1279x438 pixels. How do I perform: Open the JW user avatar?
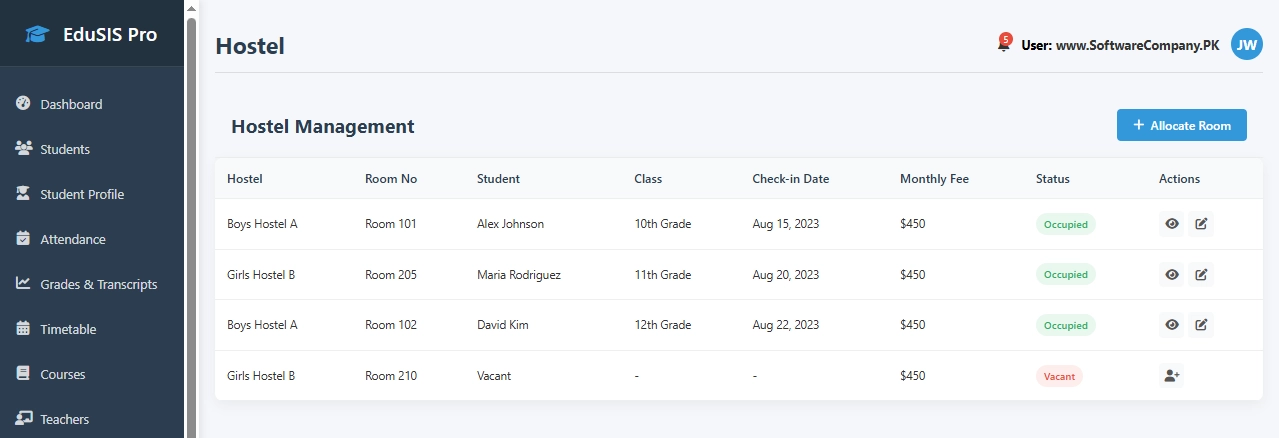[1246, 44]
